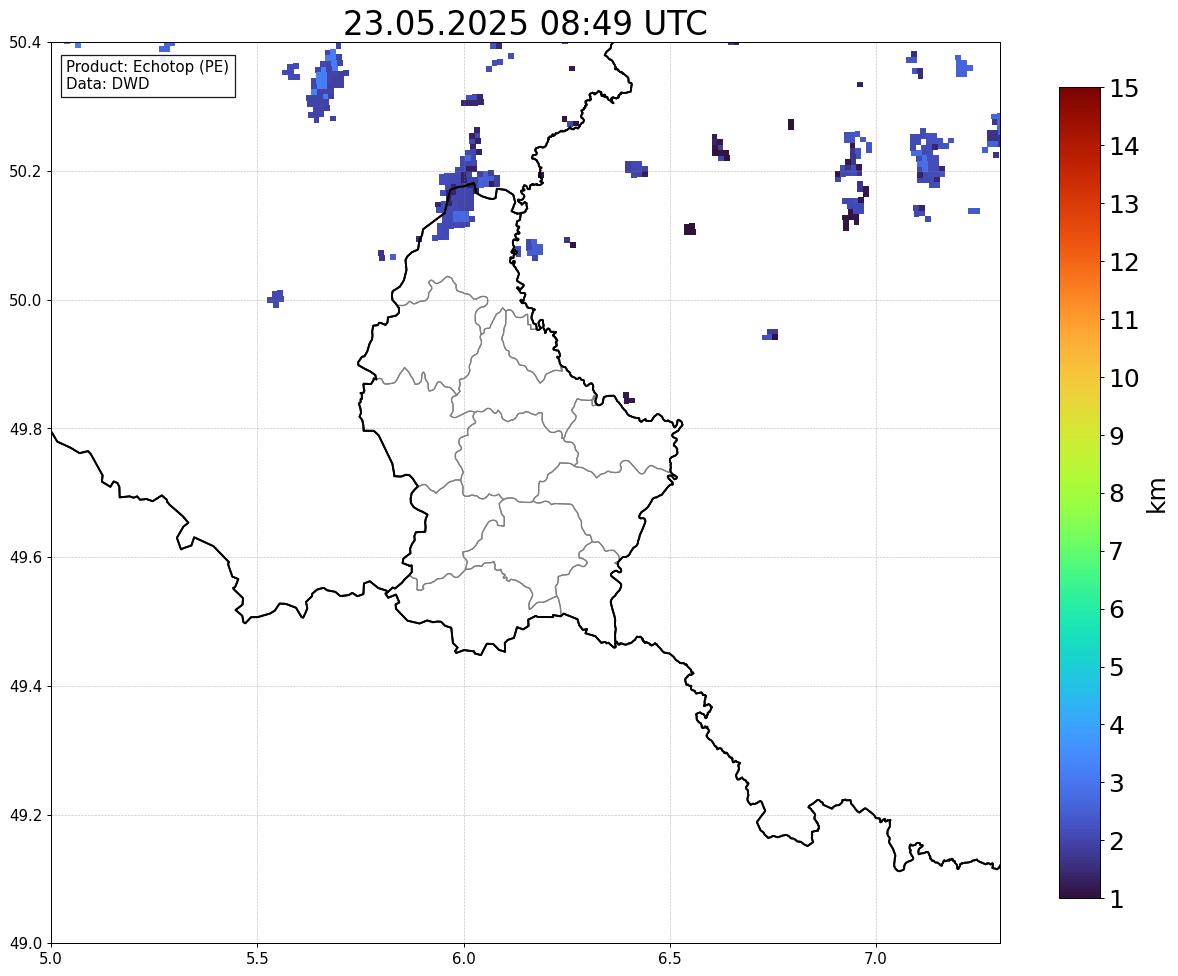Click the title '23.05.2025 08:49 UTC'
This screenshot has height=976, width=1178.
[525, 23]
